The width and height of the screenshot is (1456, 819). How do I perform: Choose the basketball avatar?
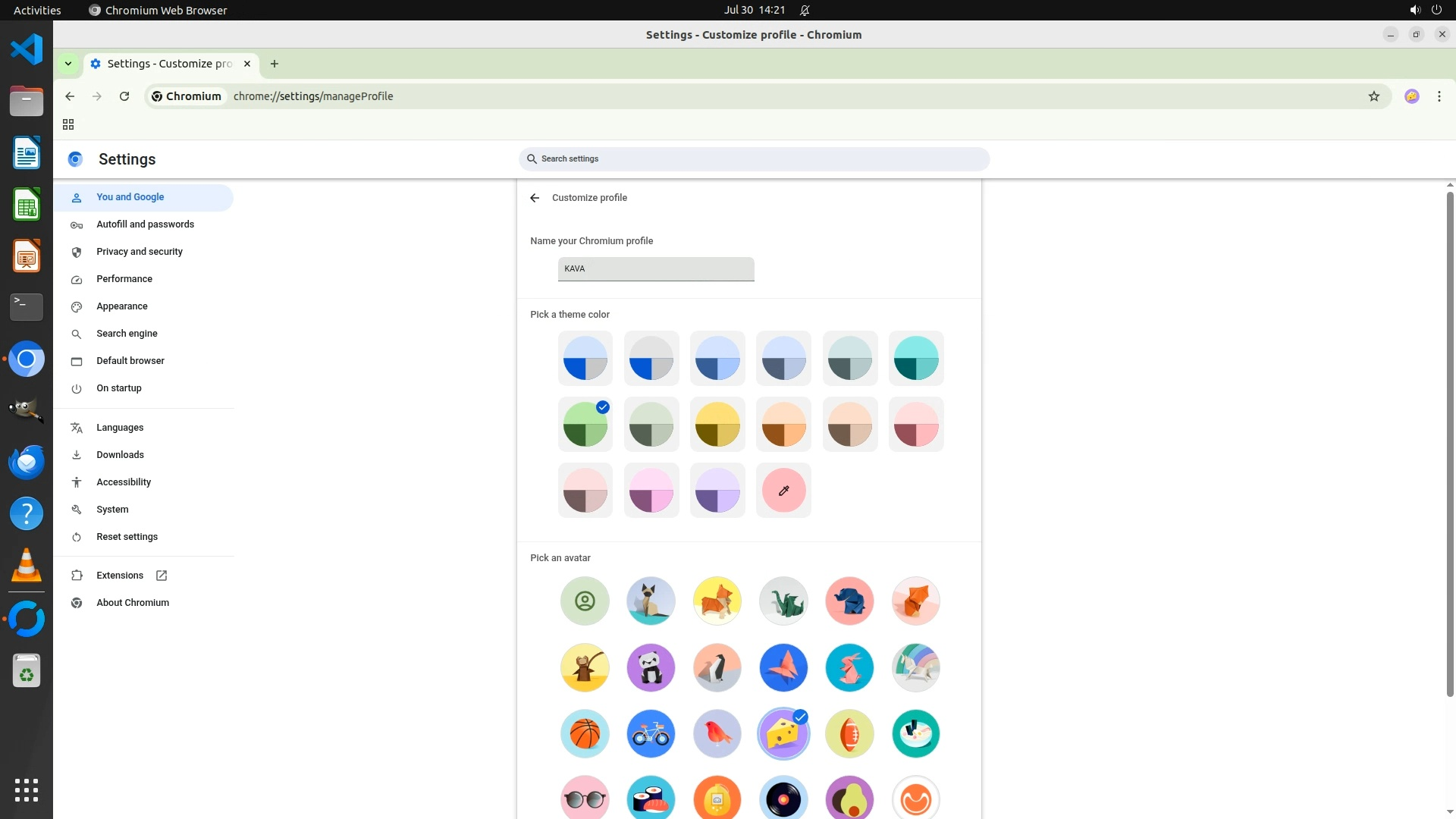[x=585, y=733]
